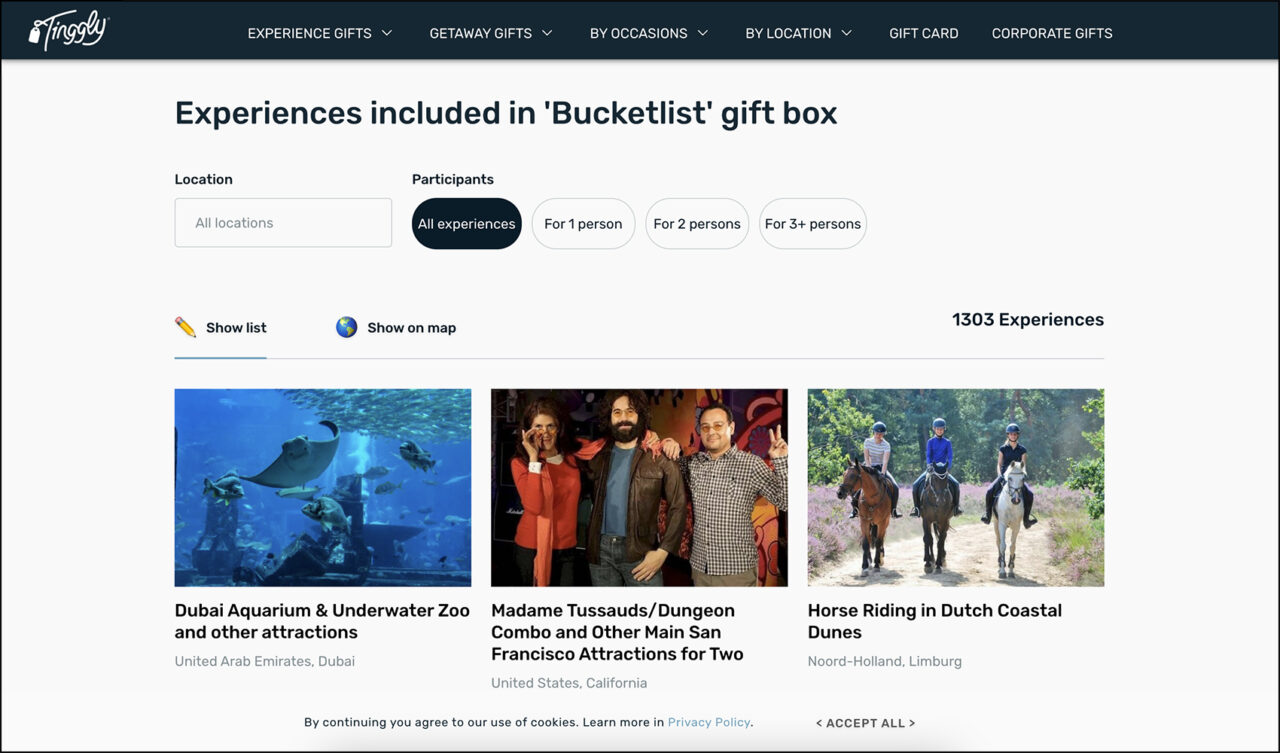Select the All experiences filter
The width and height of the screenshot is (1280, 753).
pos(466,224)
